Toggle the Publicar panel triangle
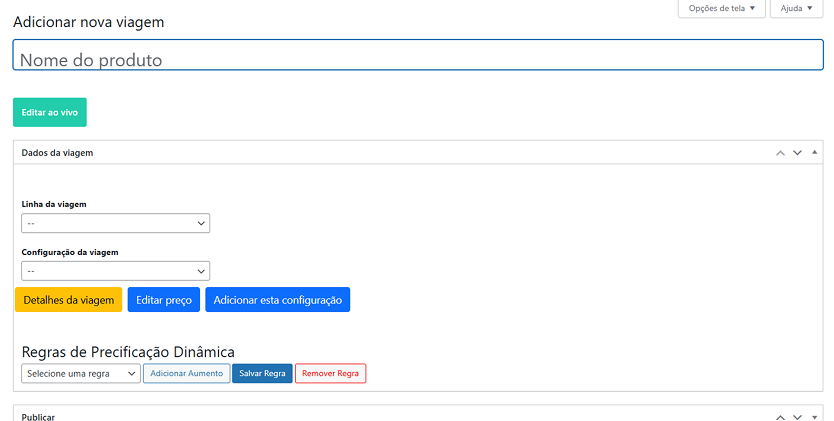 coord(814,416)
